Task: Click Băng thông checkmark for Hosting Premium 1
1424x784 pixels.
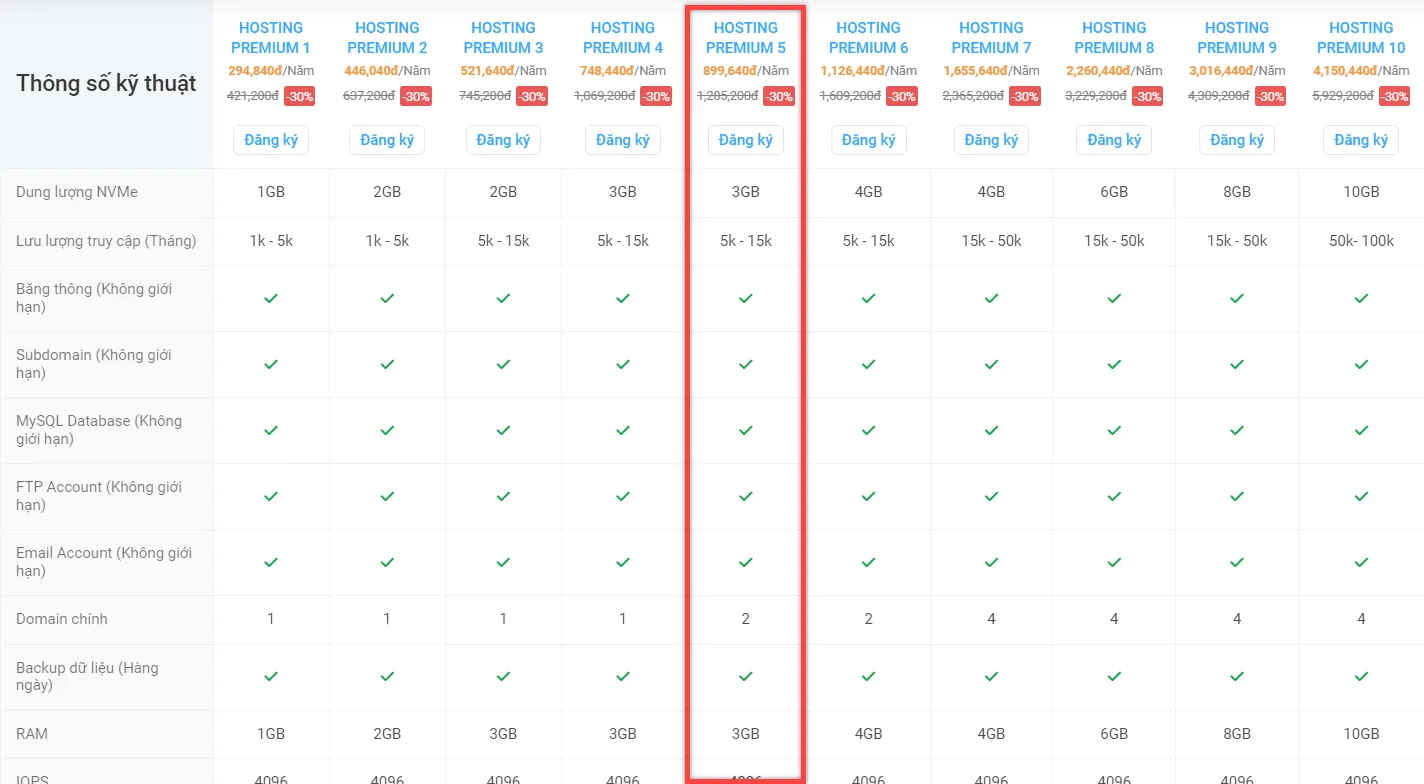Action: point(271,298)
